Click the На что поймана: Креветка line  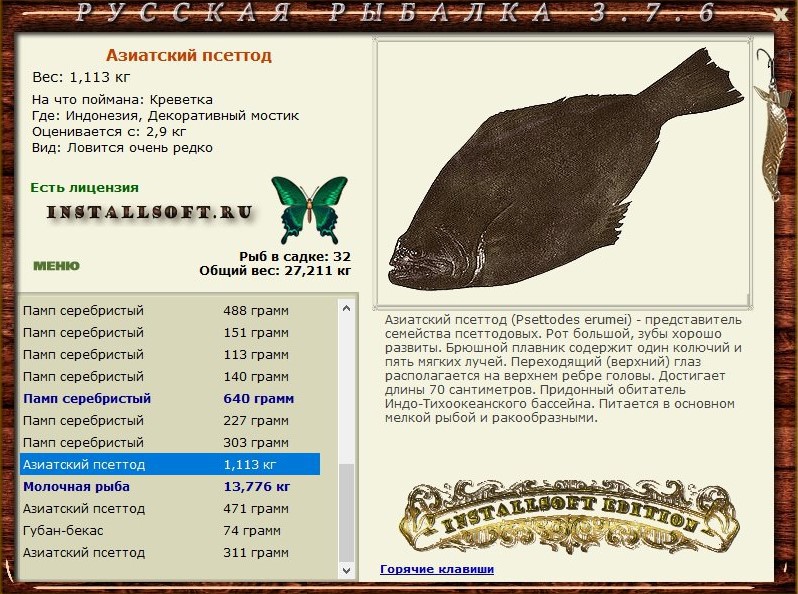point(122,100)
